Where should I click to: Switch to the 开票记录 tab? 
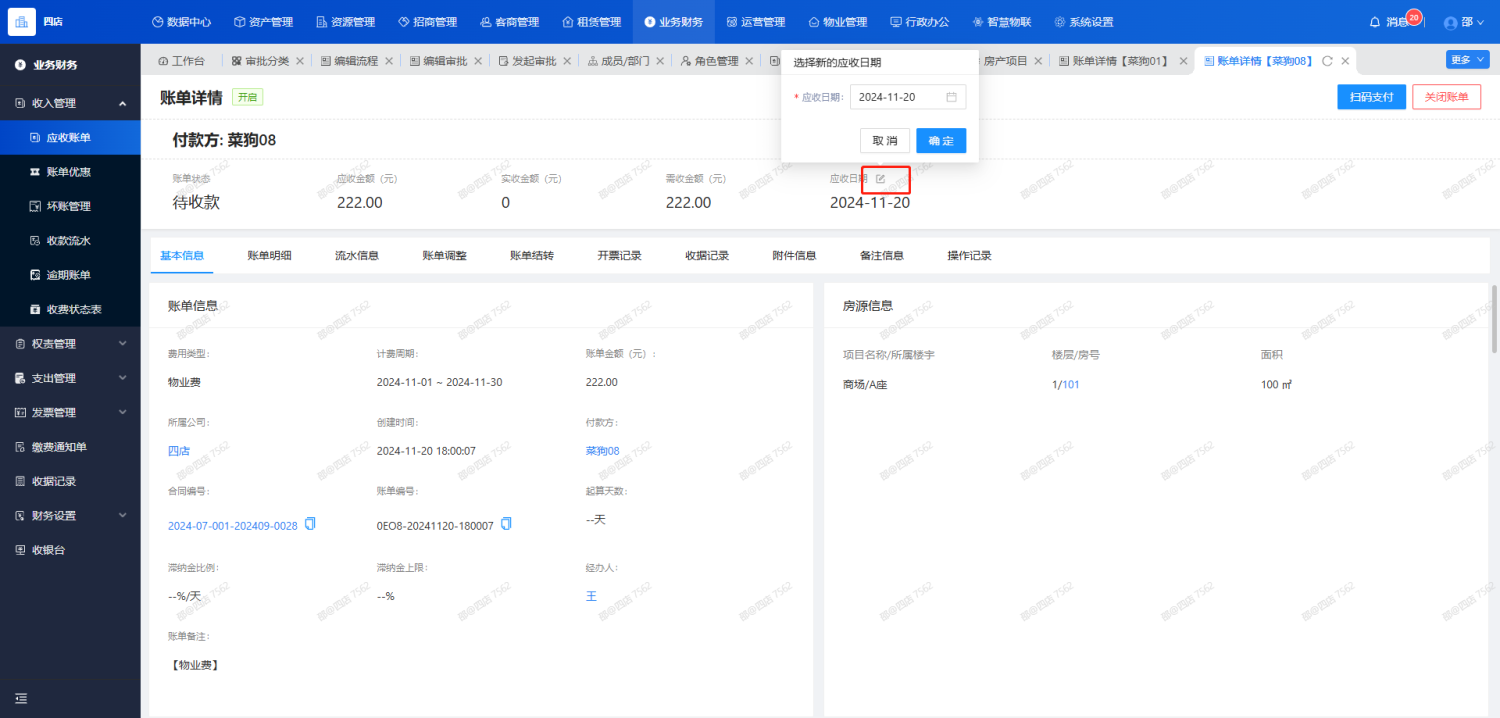pos(620,255)
